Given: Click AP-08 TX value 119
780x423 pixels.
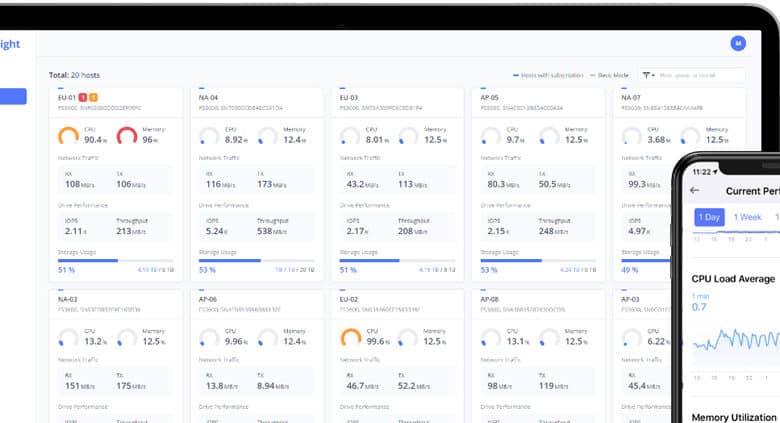Looking at the screenshot, I should click(x=553, y=386).
